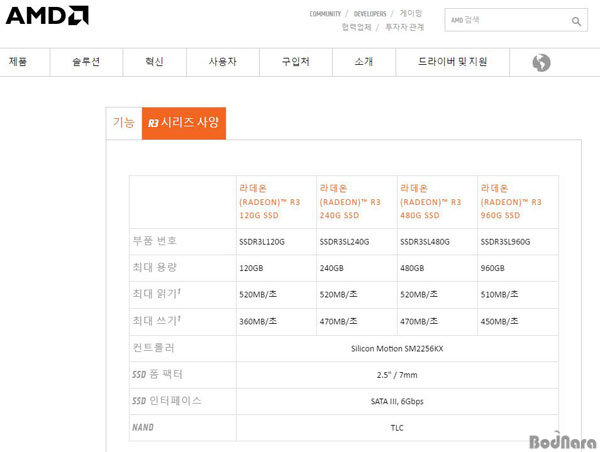Open the globe region selector icon

(x=541, y=63)
